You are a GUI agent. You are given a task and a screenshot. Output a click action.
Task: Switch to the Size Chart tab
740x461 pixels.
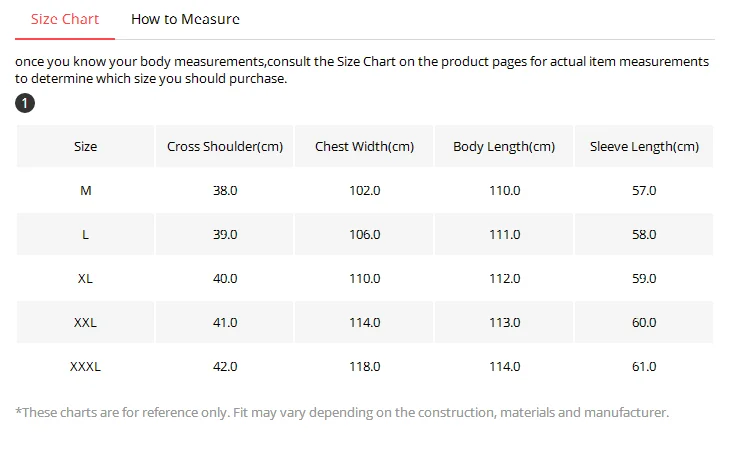pyautogui.click(x=65, y=19)
